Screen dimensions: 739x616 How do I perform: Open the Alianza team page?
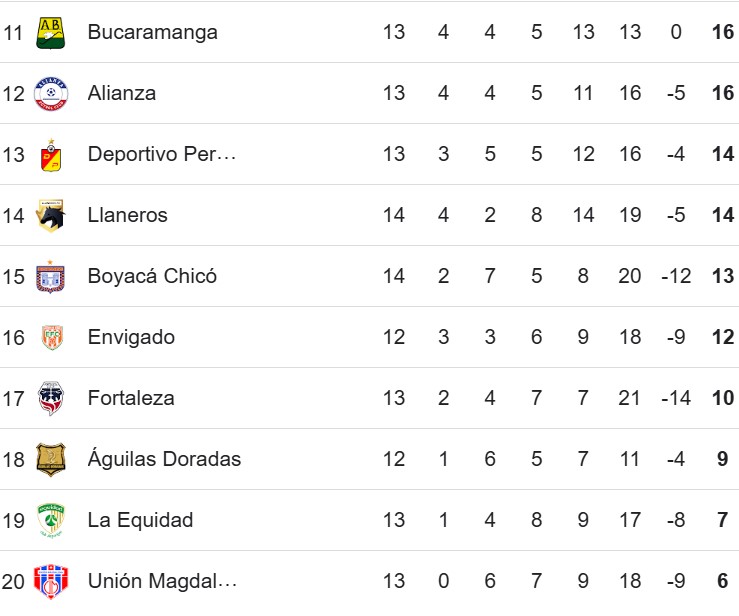click(122, 93)
